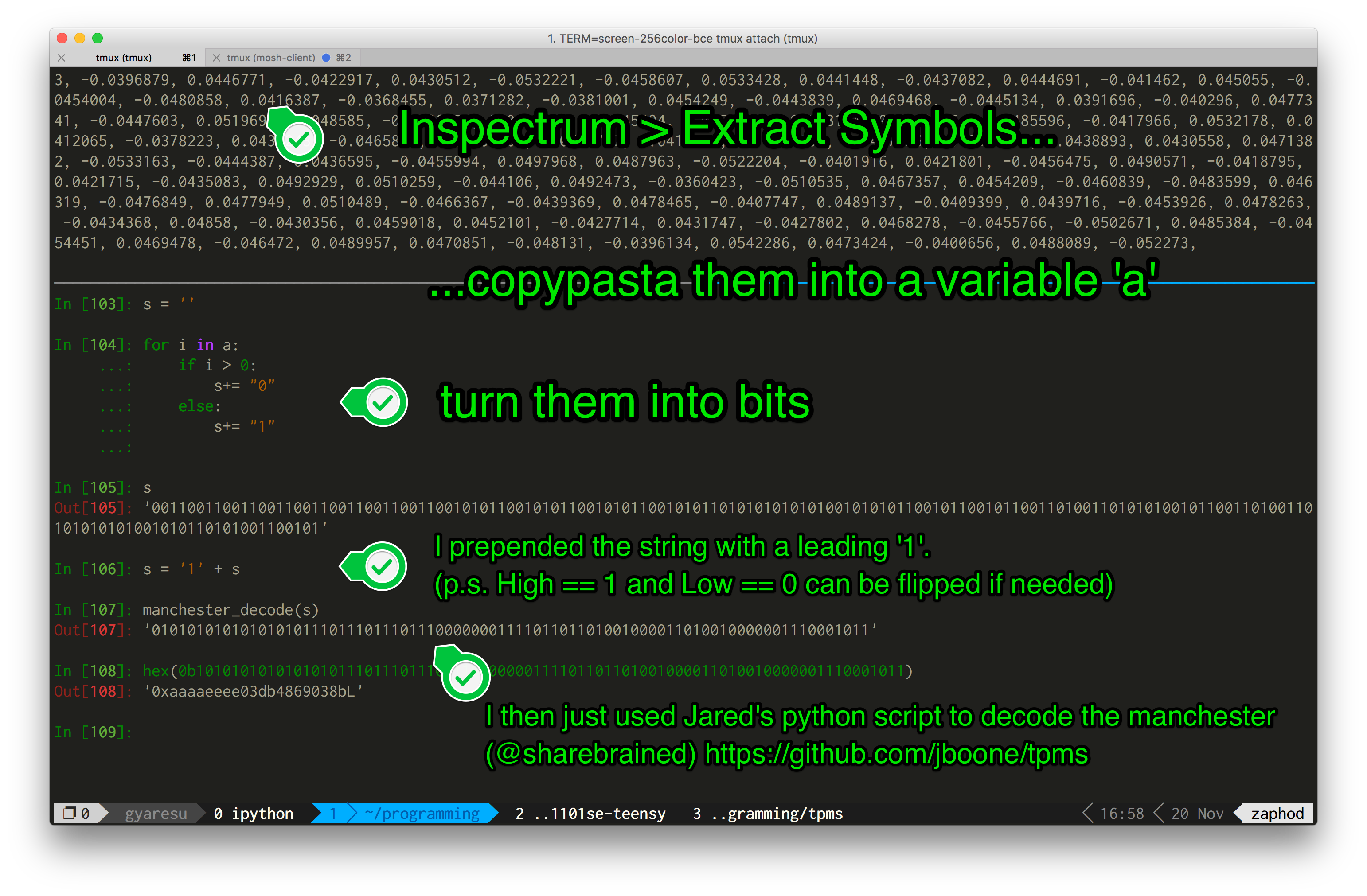Image resolution: width=1367 pixels, height=896 pixels.
Task: Click blue activity dot on mosh-client tab
Action: 326,58
